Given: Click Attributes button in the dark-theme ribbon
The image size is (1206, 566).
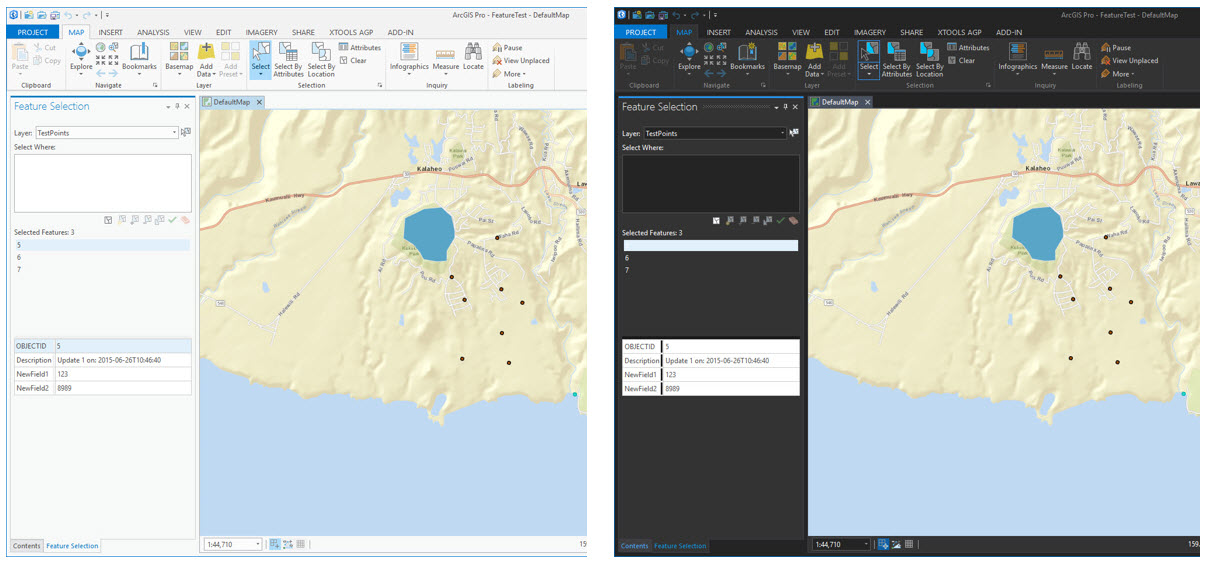Looking at the screenshot, I should coord(967,48).
